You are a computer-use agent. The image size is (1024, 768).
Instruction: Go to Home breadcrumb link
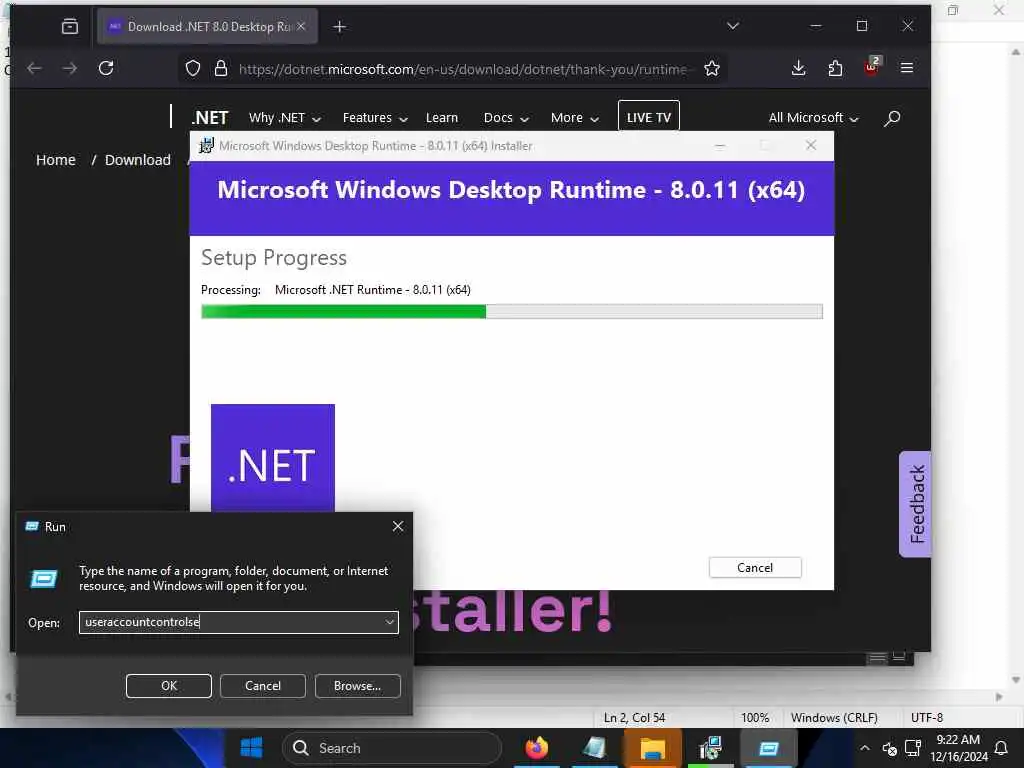coord(56,160)
